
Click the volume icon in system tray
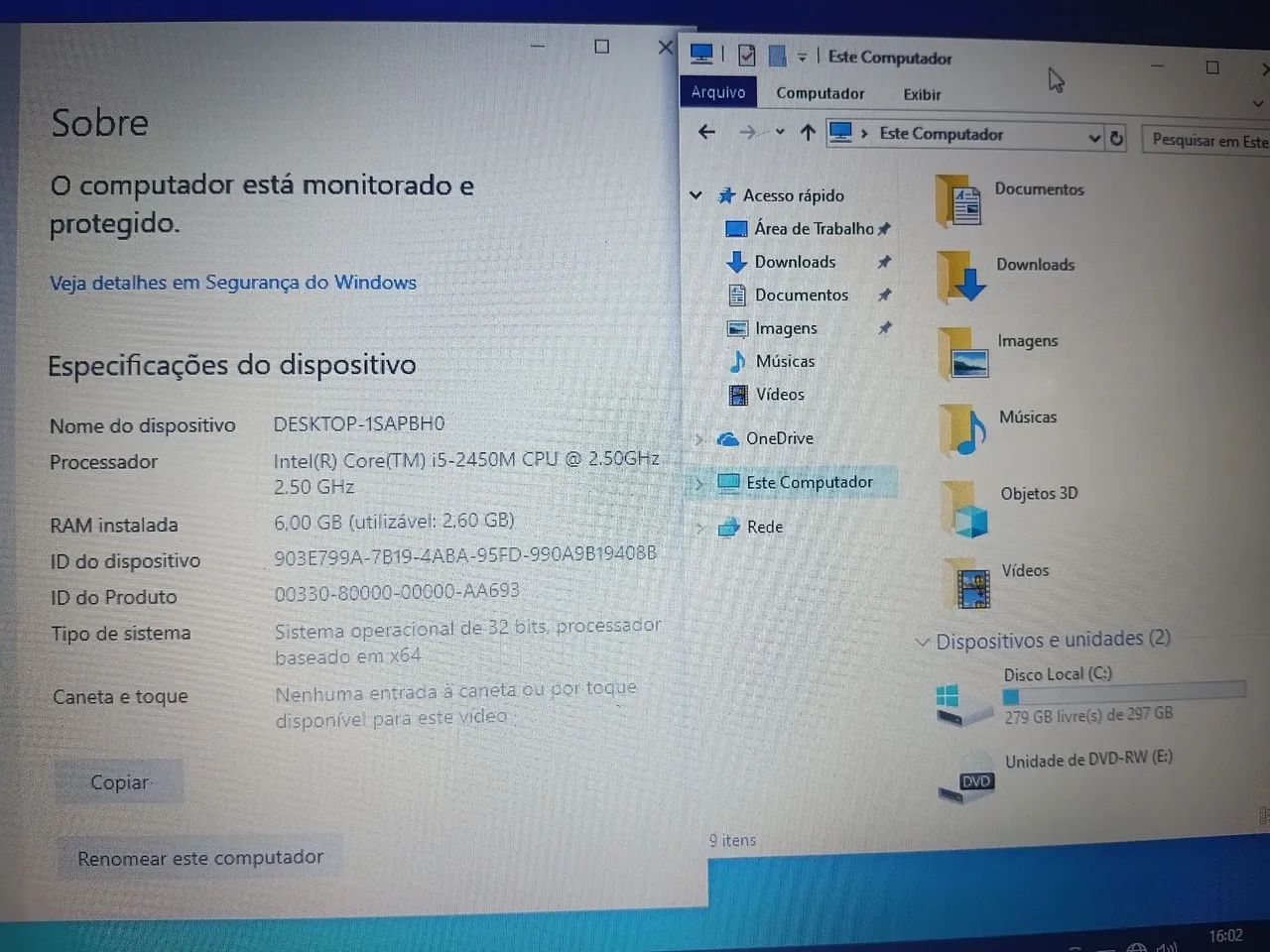point(1167,947)
